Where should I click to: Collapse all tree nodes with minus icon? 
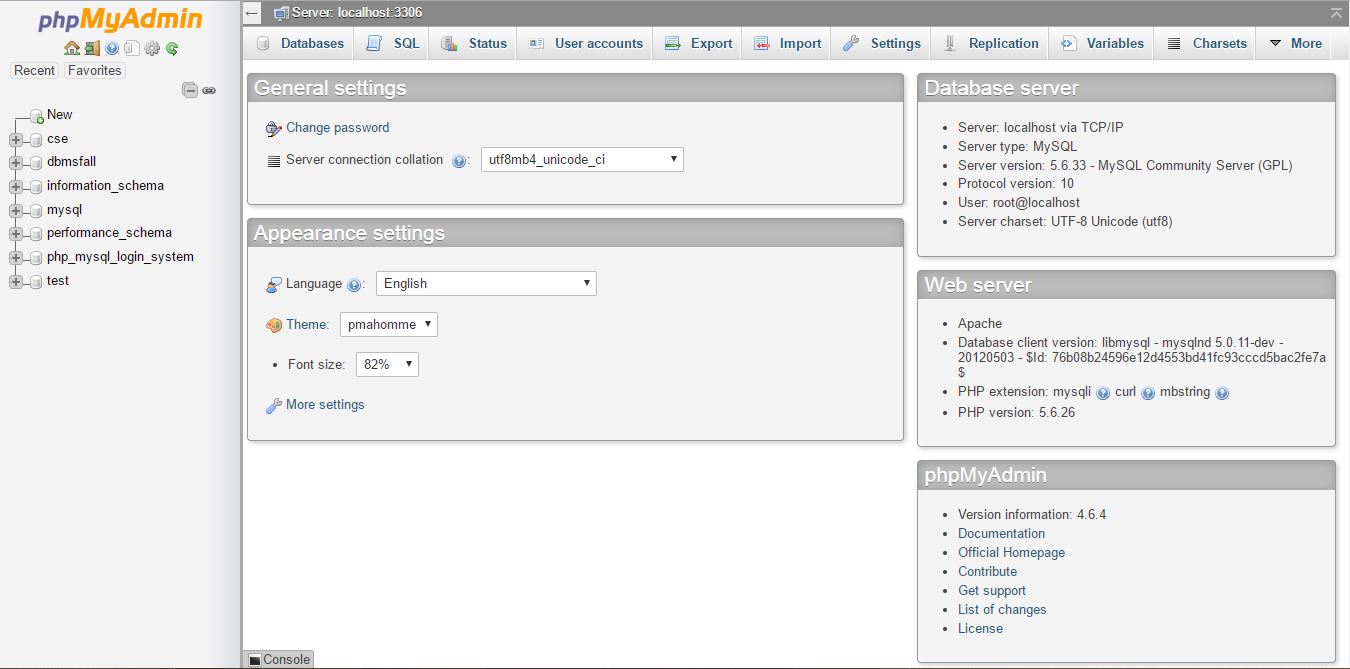pyautogui.click(x=190, y=90)
